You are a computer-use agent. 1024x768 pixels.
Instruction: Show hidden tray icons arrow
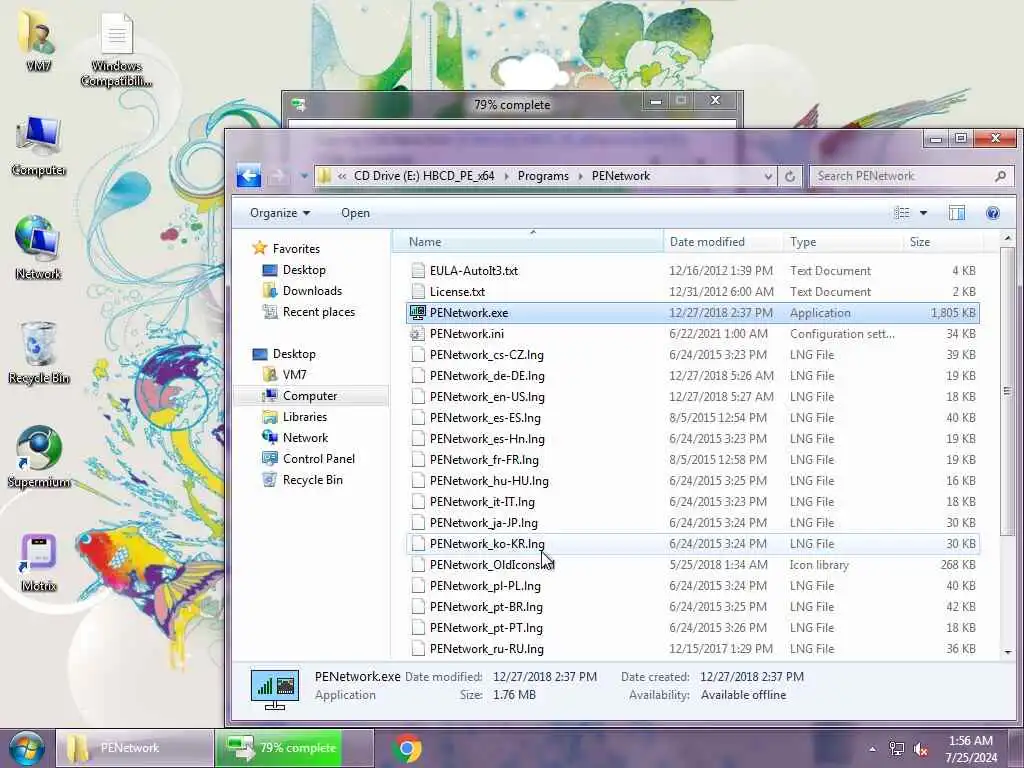pyautogui.click(x=872, y=749)
